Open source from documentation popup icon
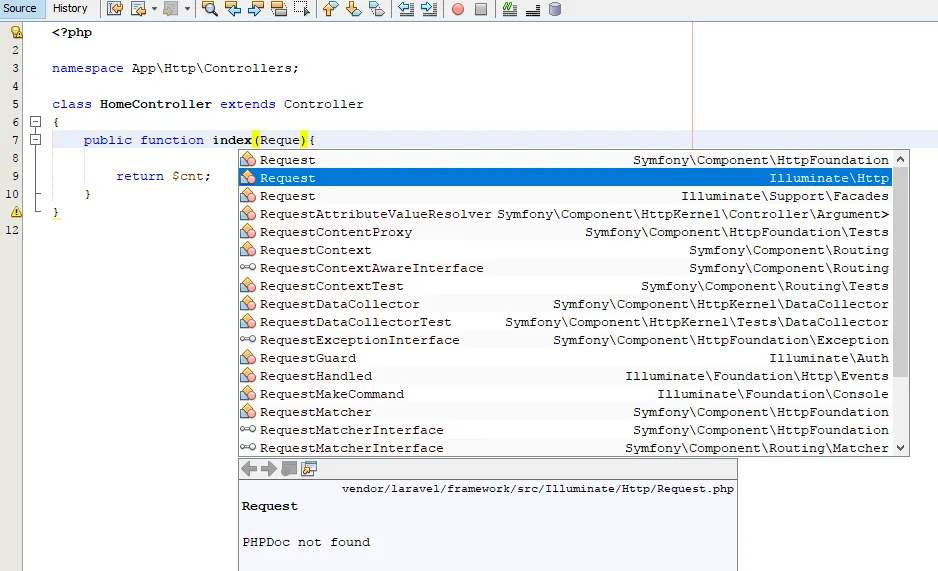The width and height of the screenshot is (938, 571). [x=309, y=469]
